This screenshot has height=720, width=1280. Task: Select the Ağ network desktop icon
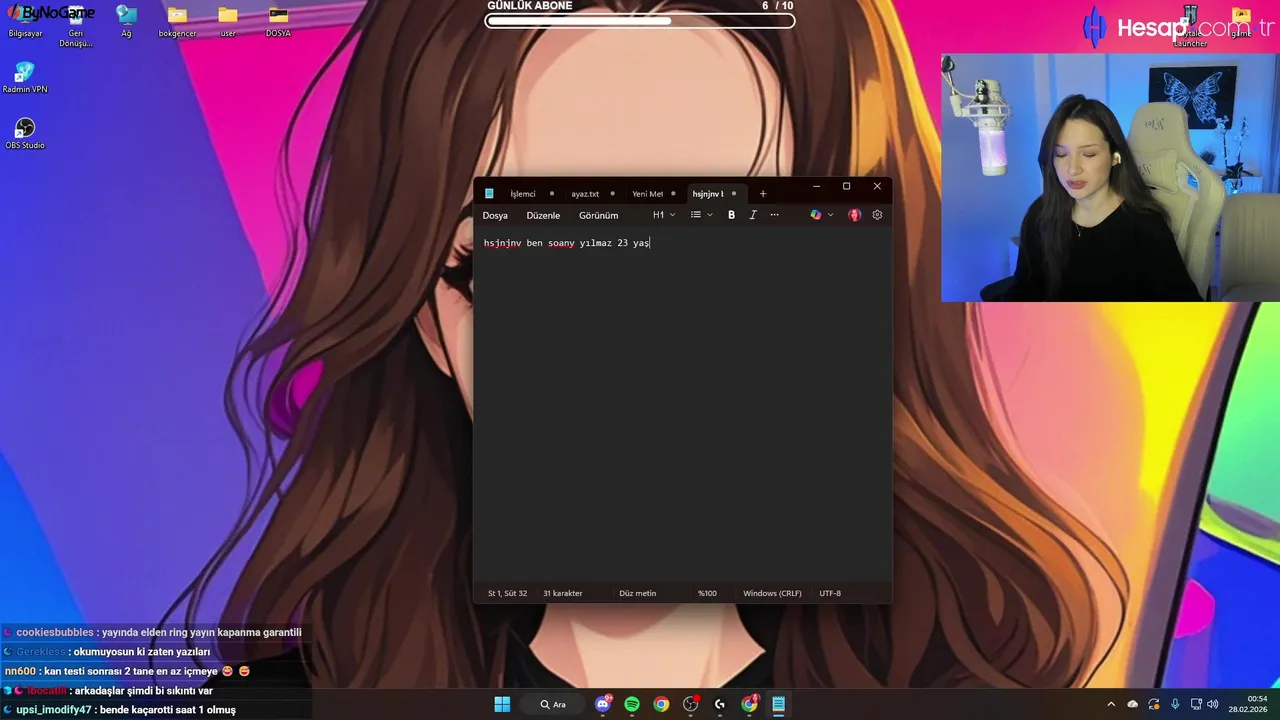pos(126,22)
